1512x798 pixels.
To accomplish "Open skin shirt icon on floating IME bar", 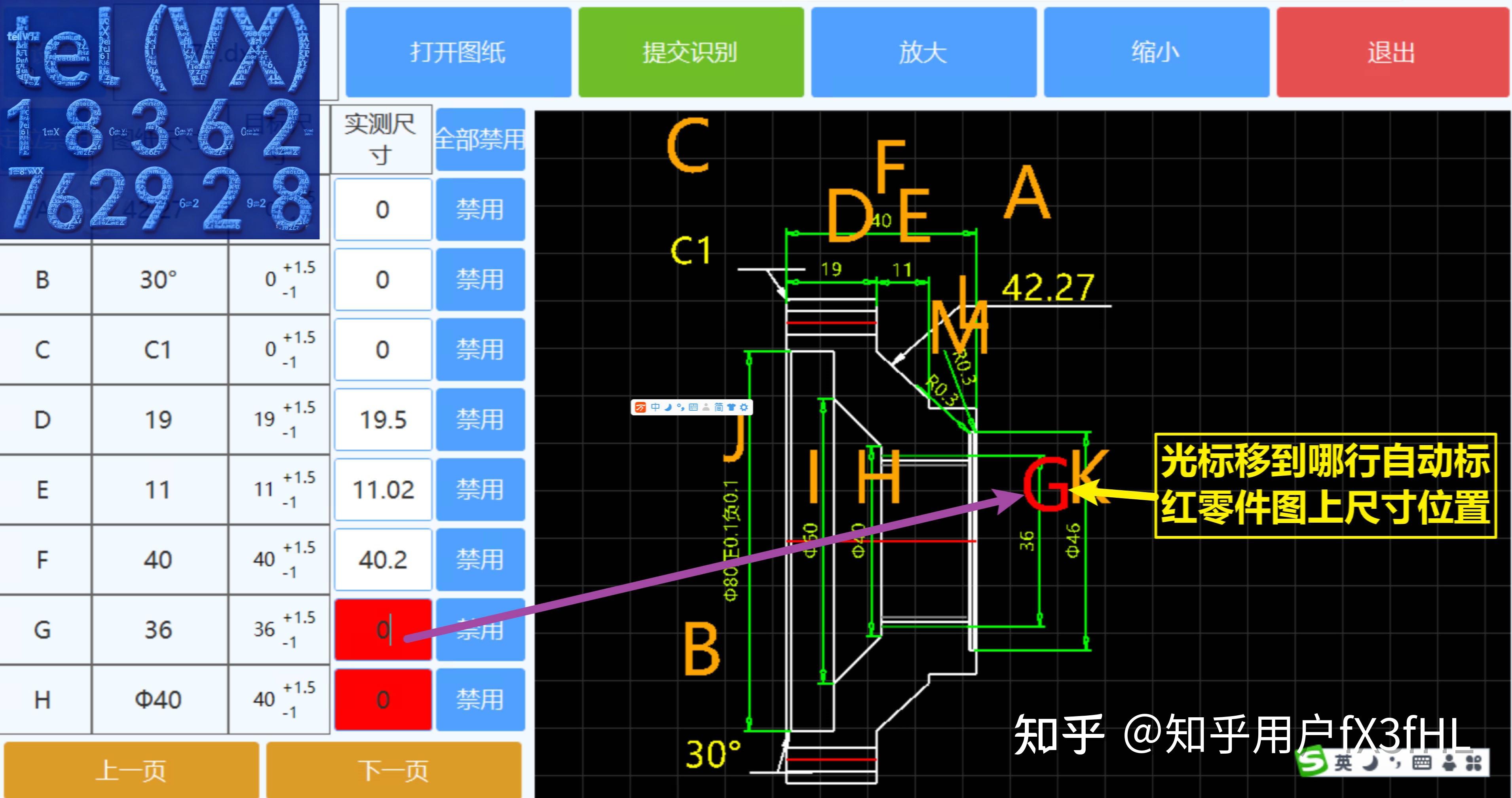I will point(731,407).
